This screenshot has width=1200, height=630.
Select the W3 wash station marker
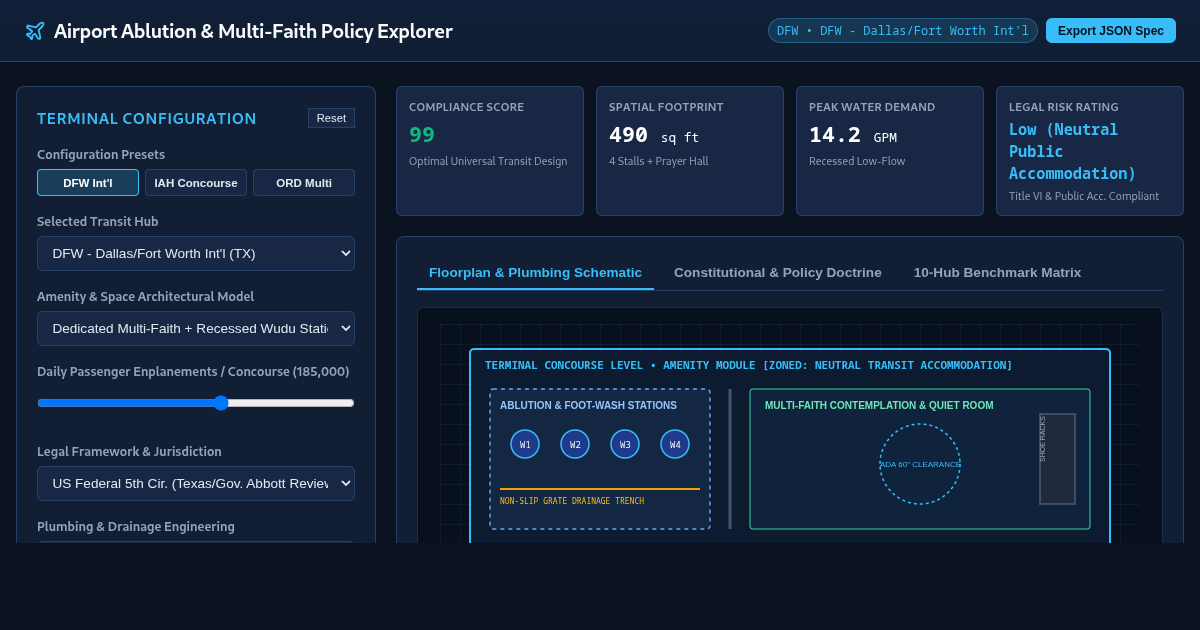(x=625, y=444)
